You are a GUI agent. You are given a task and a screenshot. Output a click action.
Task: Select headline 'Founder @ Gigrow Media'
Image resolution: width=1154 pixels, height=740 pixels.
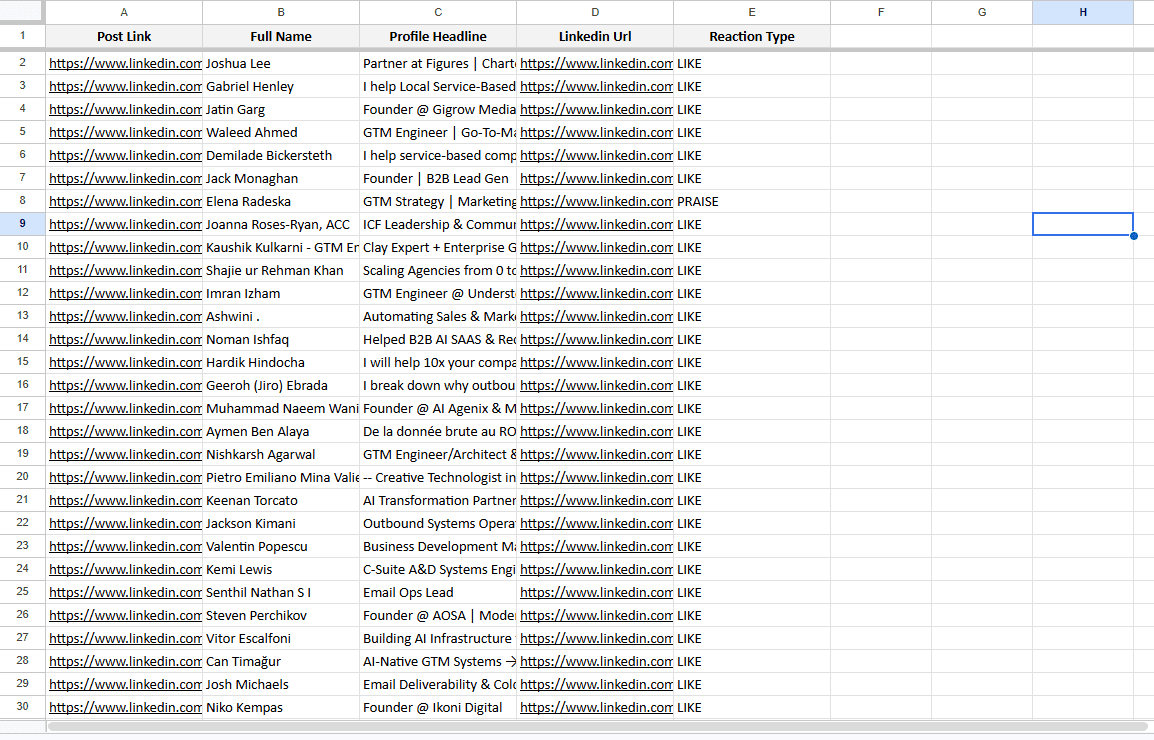pos(438,109)
